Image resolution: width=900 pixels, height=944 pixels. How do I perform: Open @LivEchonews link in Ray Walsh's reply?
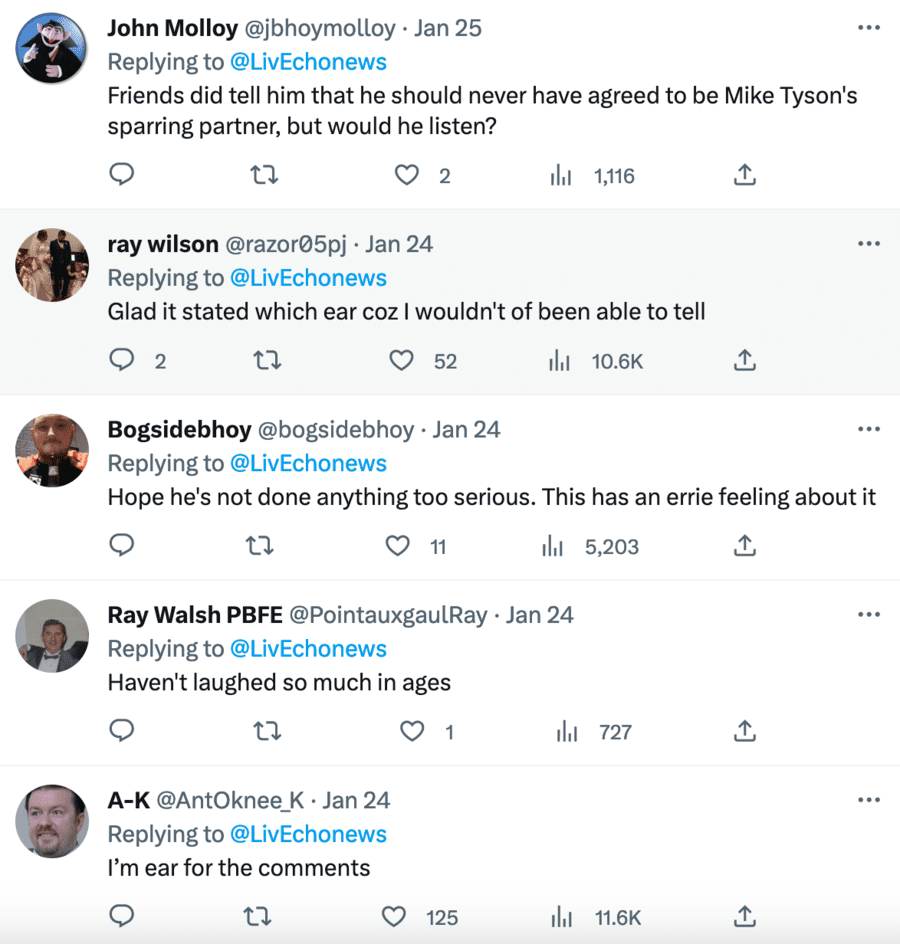[x=308, y=649]
